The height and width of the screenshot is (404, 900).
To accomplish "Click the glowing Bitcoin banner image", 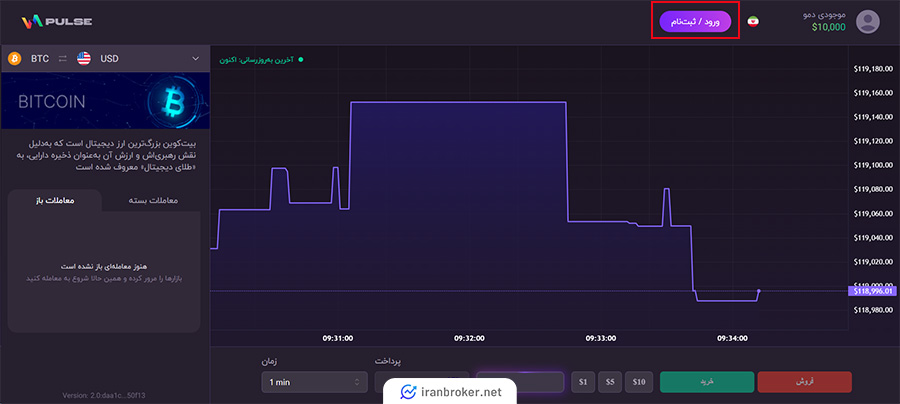I will [x=102, y=101].
